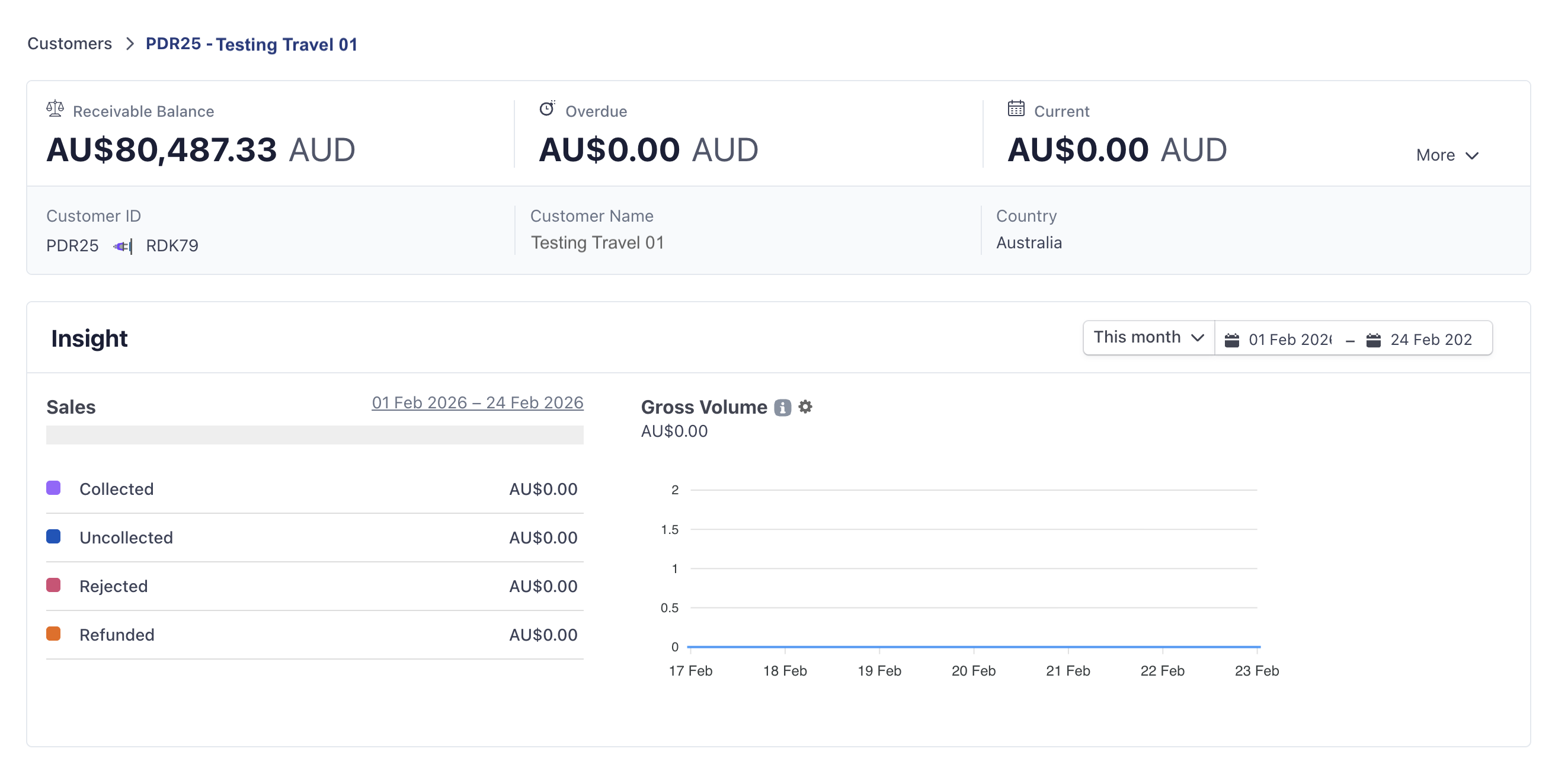
Task: Click the Current calendar icon
Action: click(x=1015, y=109)
